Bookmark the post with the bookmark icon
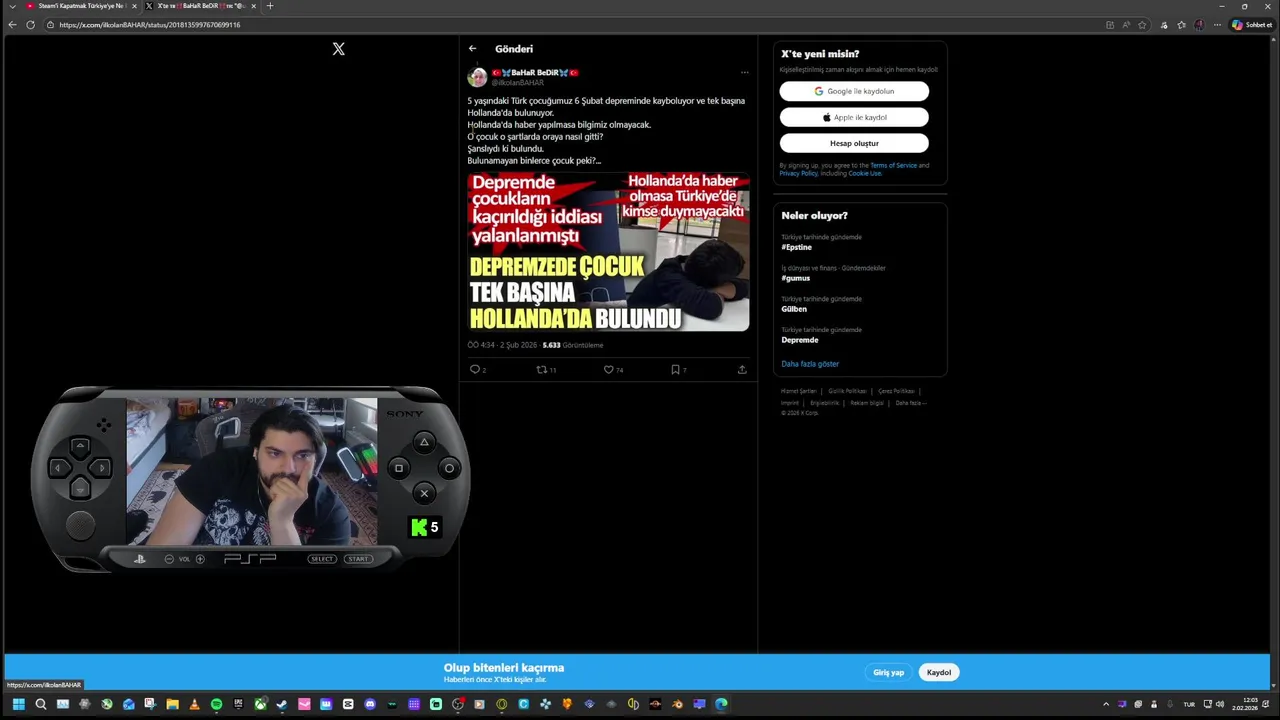This screenshot has height=720, width=1280. [x=675, y=369]
